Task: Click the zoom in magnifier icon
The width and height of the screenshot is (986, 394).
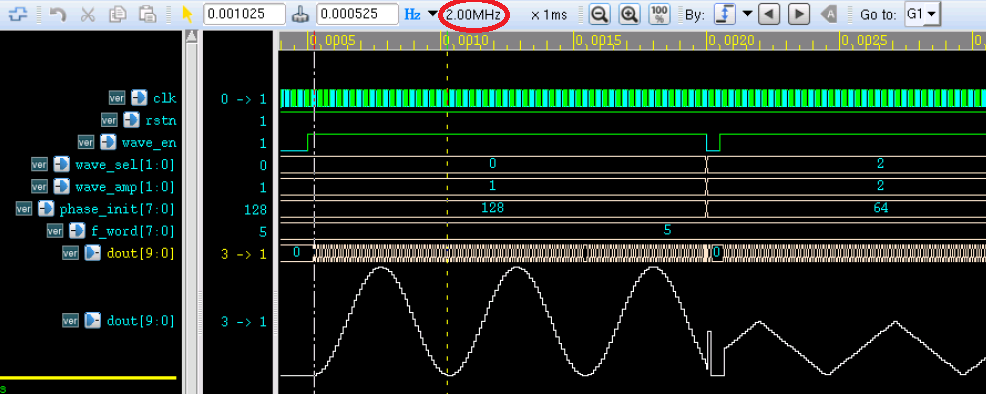Action: point(629,14)
